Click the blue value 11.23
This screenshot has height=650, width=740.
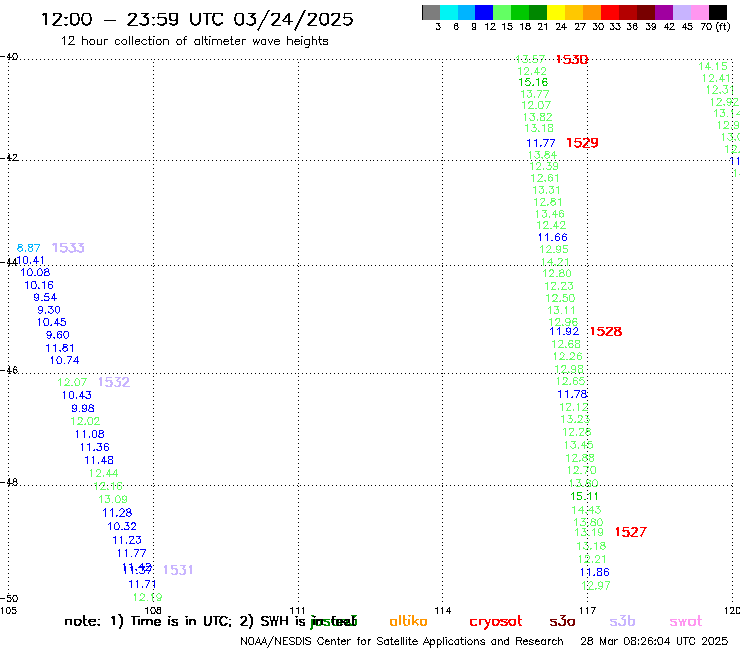point(126,540)
